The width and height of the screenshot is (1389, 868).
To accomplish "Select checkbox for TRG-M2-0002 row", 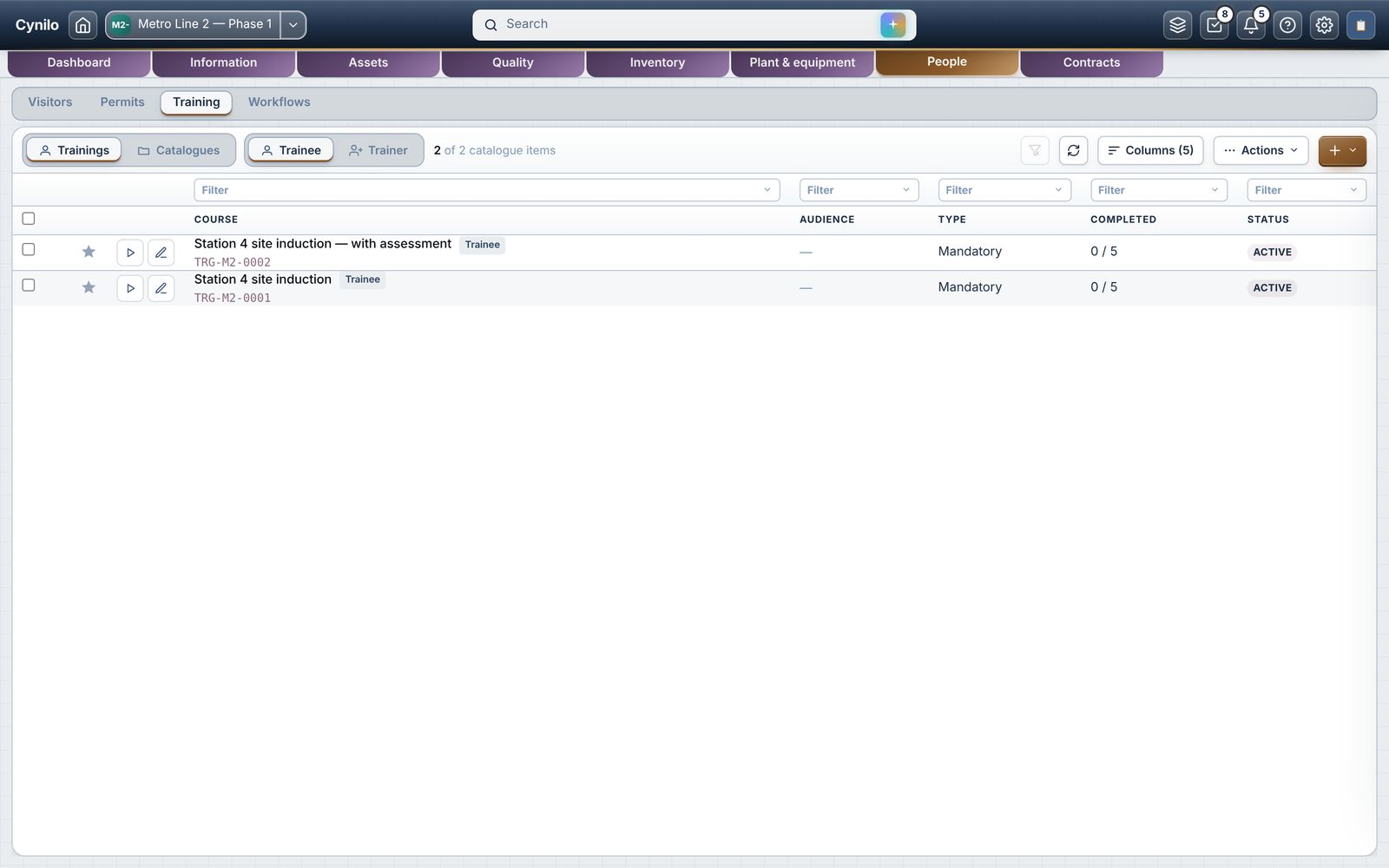I will click(x=29, y=250).
